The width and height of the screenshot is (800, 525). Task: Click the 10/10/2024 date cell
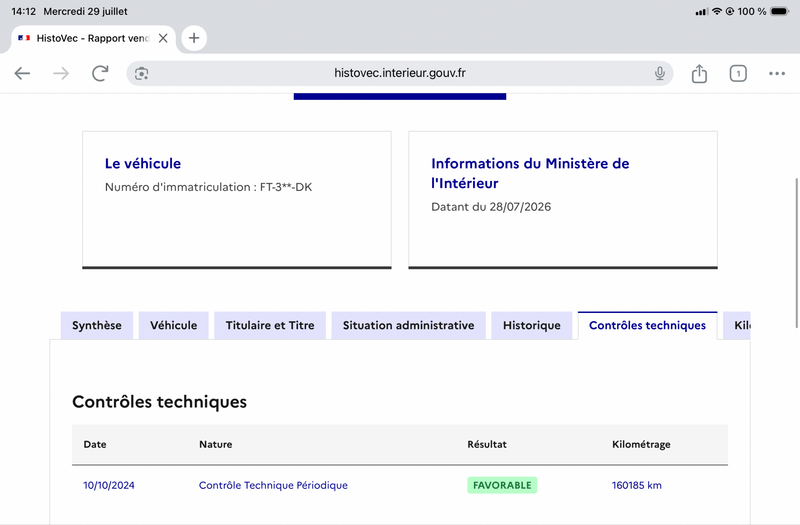pos(109,485)
